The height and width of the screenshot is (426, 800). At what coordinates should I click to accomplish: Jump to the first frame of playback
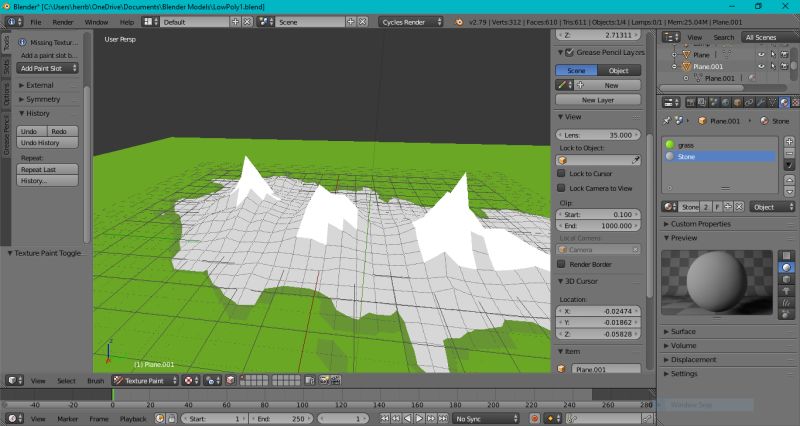(x=385, y=419)
